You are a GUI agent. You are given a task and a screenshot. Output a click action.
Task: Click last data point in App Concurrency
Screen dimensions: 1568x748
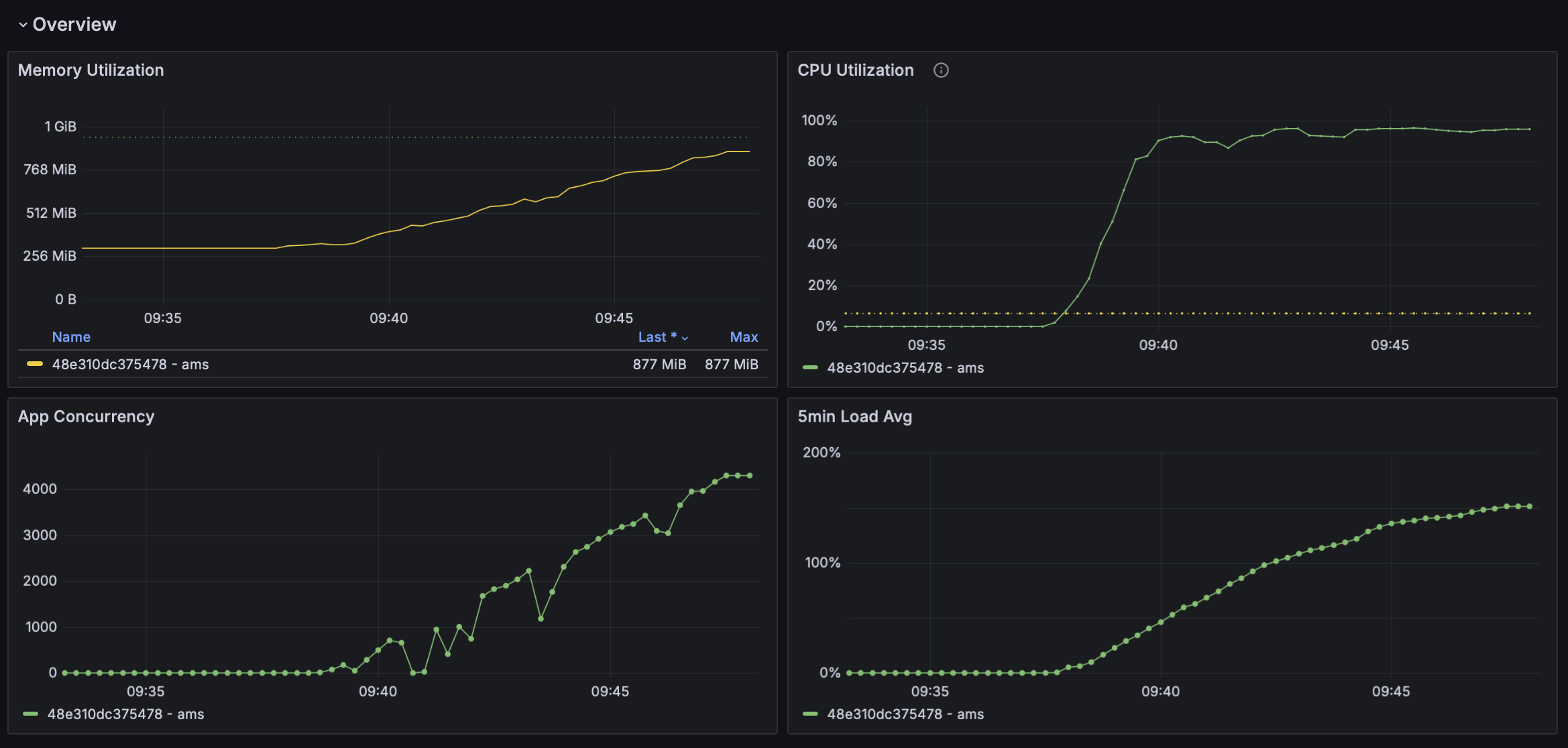[750, 476]
